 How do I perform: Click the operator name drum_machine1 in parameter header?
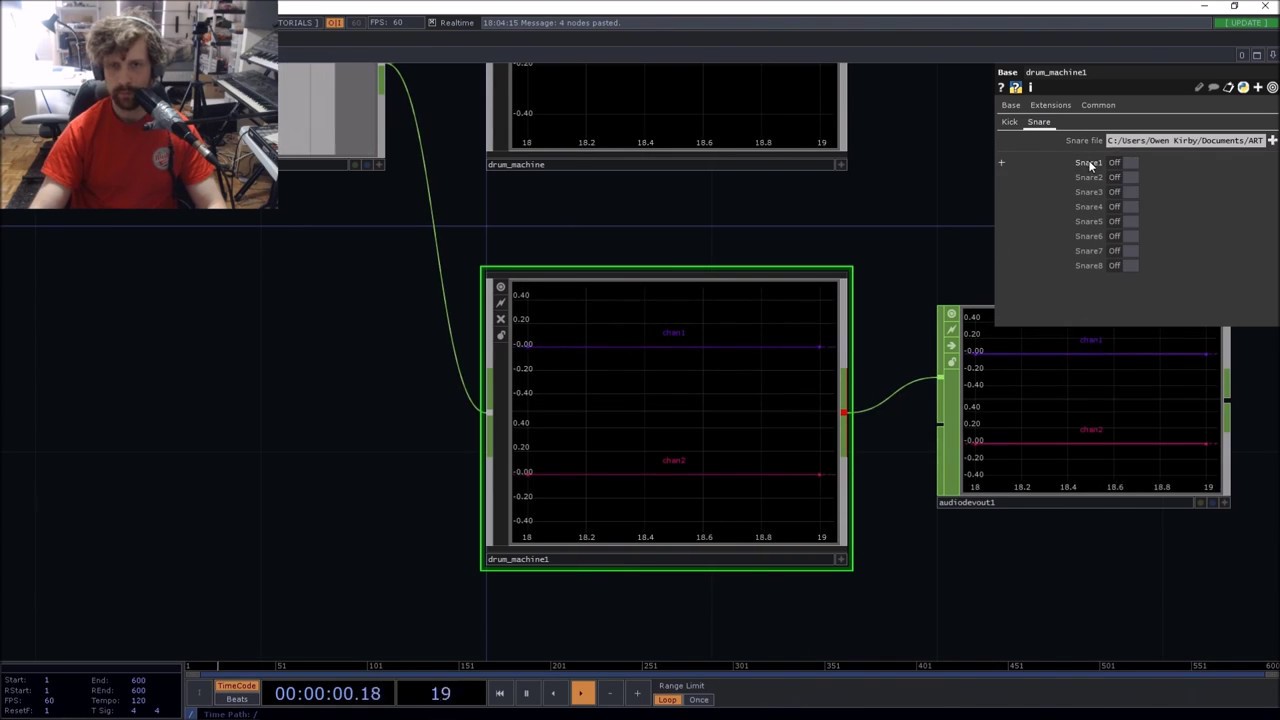(x=1056, y=72)
